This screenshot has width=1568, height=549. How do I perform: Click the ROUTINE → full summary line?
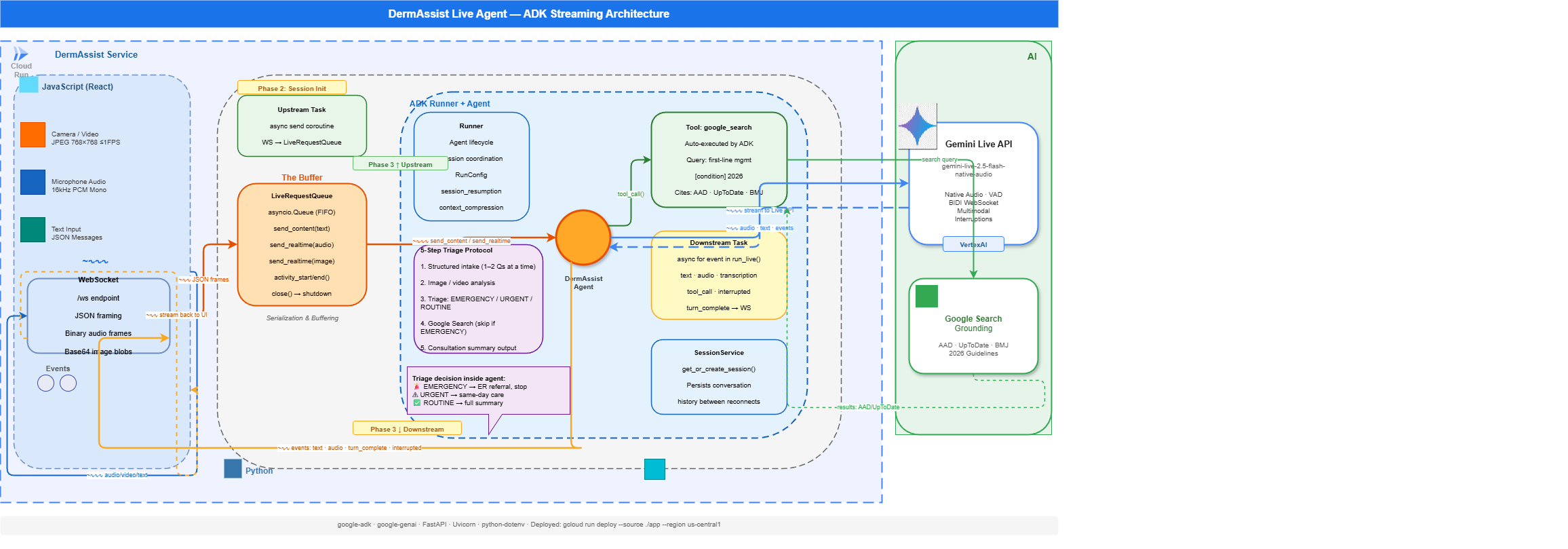point(458,403)
